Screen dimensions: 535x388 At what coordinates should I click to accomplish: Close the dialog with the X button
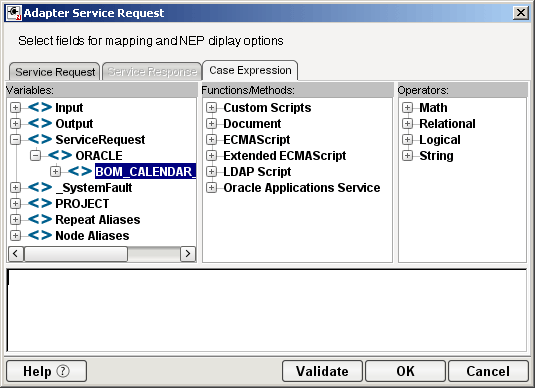[x=521, y=13]
